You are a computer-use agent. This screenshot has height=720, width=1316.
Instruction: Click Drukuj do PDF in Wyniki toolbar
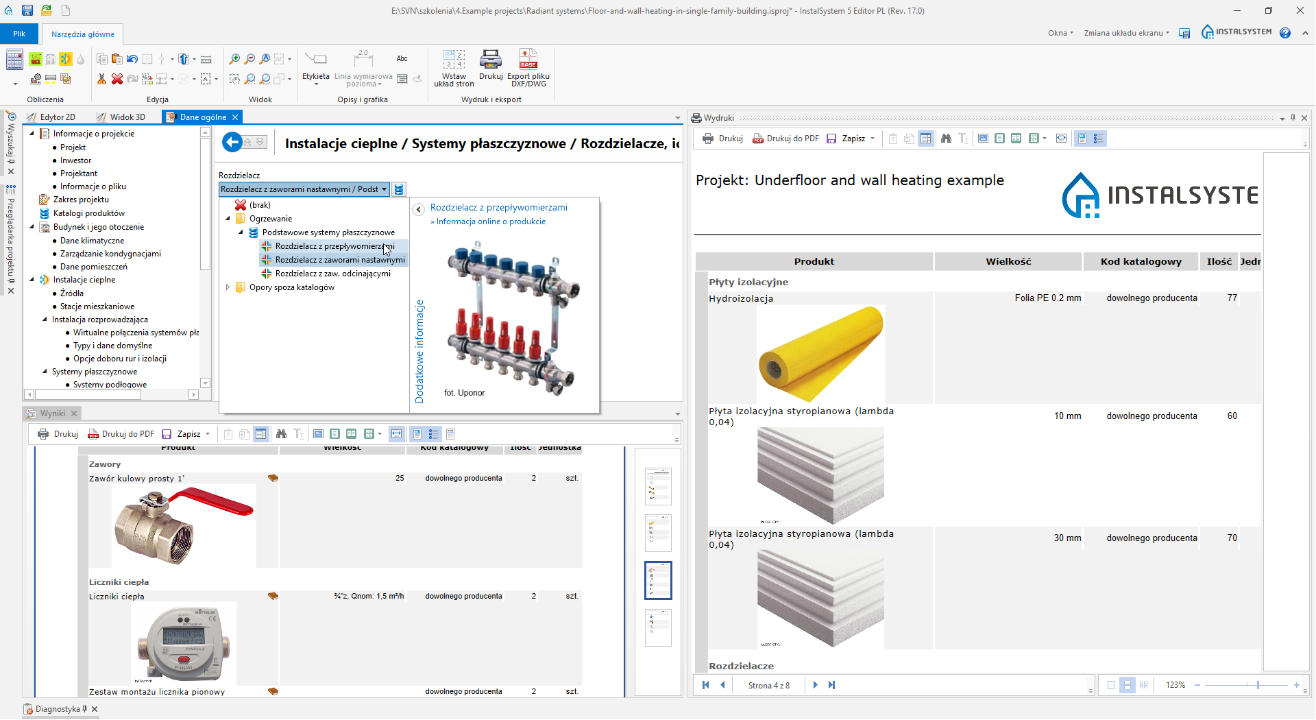[x=120, y=434]
